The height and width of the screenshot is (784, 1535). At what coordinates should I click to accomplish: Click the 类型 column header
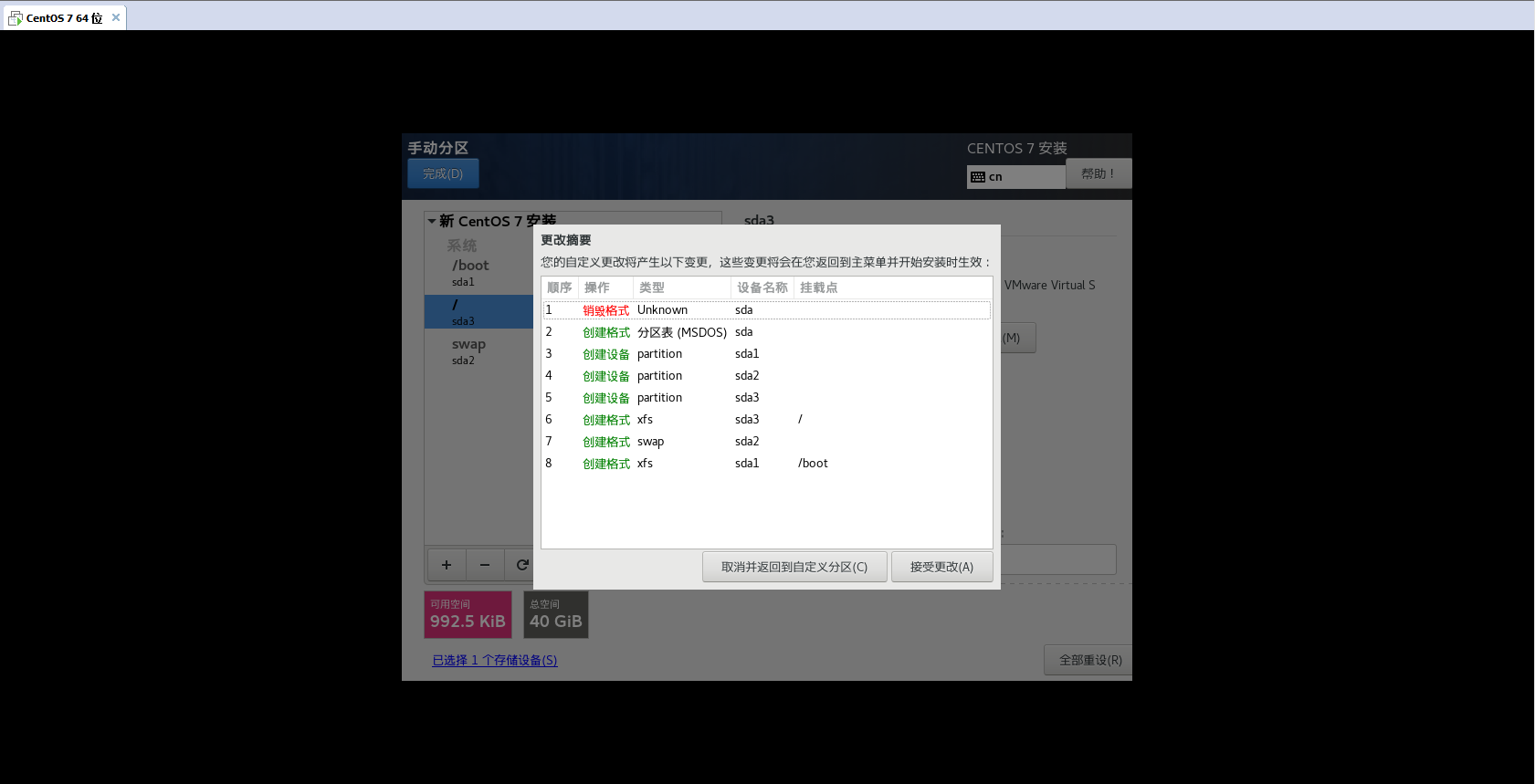[x=682, y=287]
